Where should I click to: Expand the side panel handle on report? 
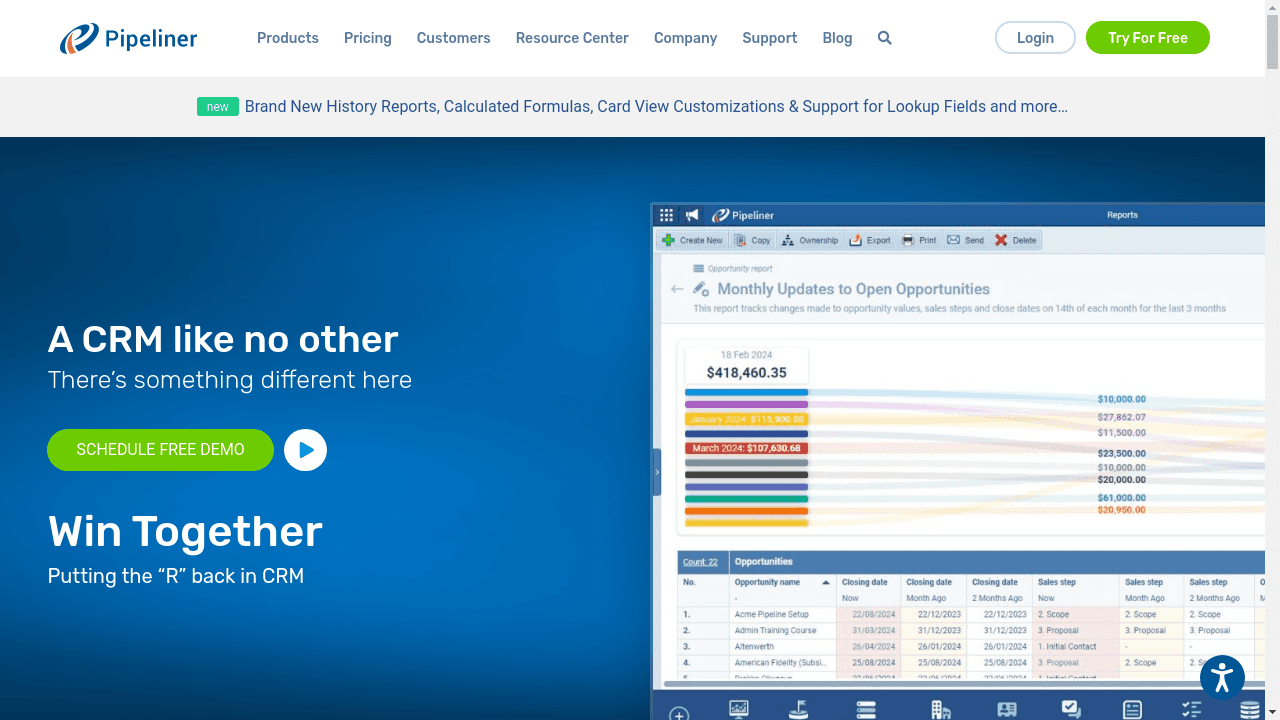pyautogui.click(x=657, y=471)
